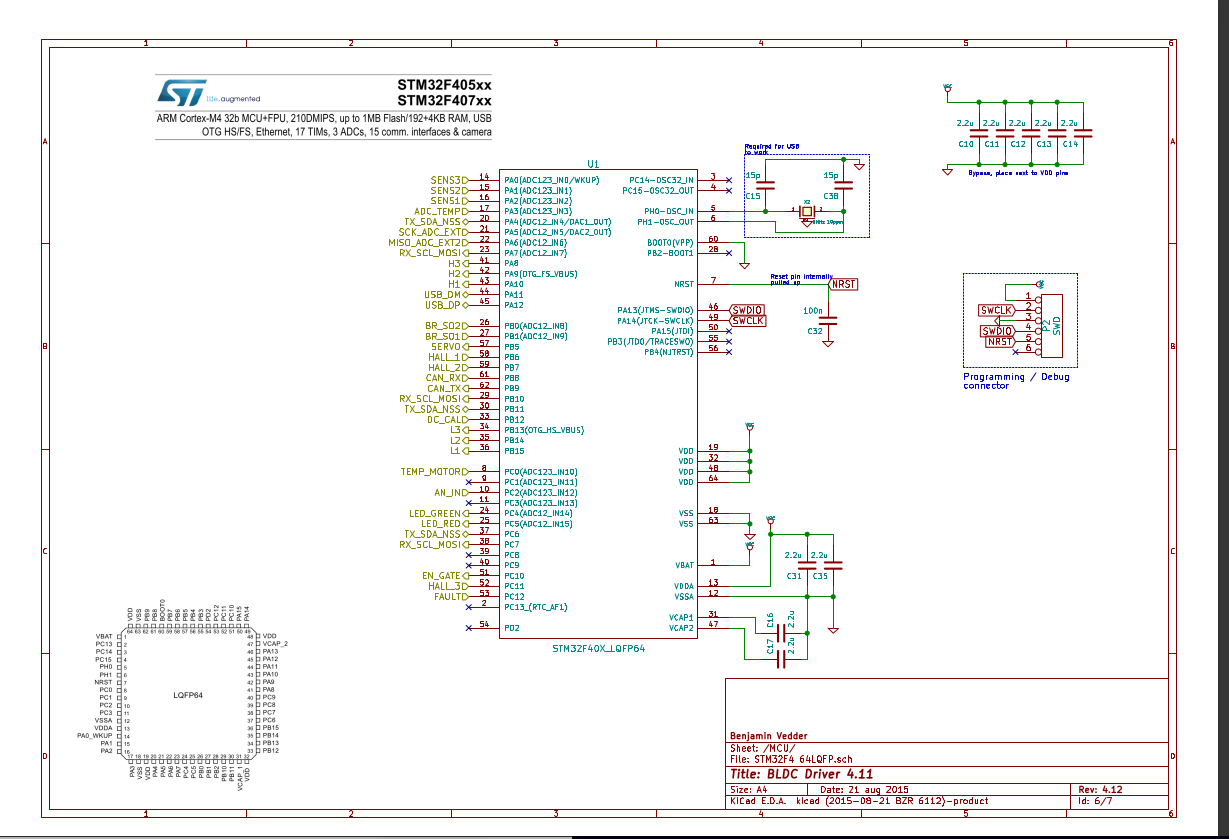Select capacitor C35 near VDDA
Screen dimensions: 1229x839
point(833,565)
